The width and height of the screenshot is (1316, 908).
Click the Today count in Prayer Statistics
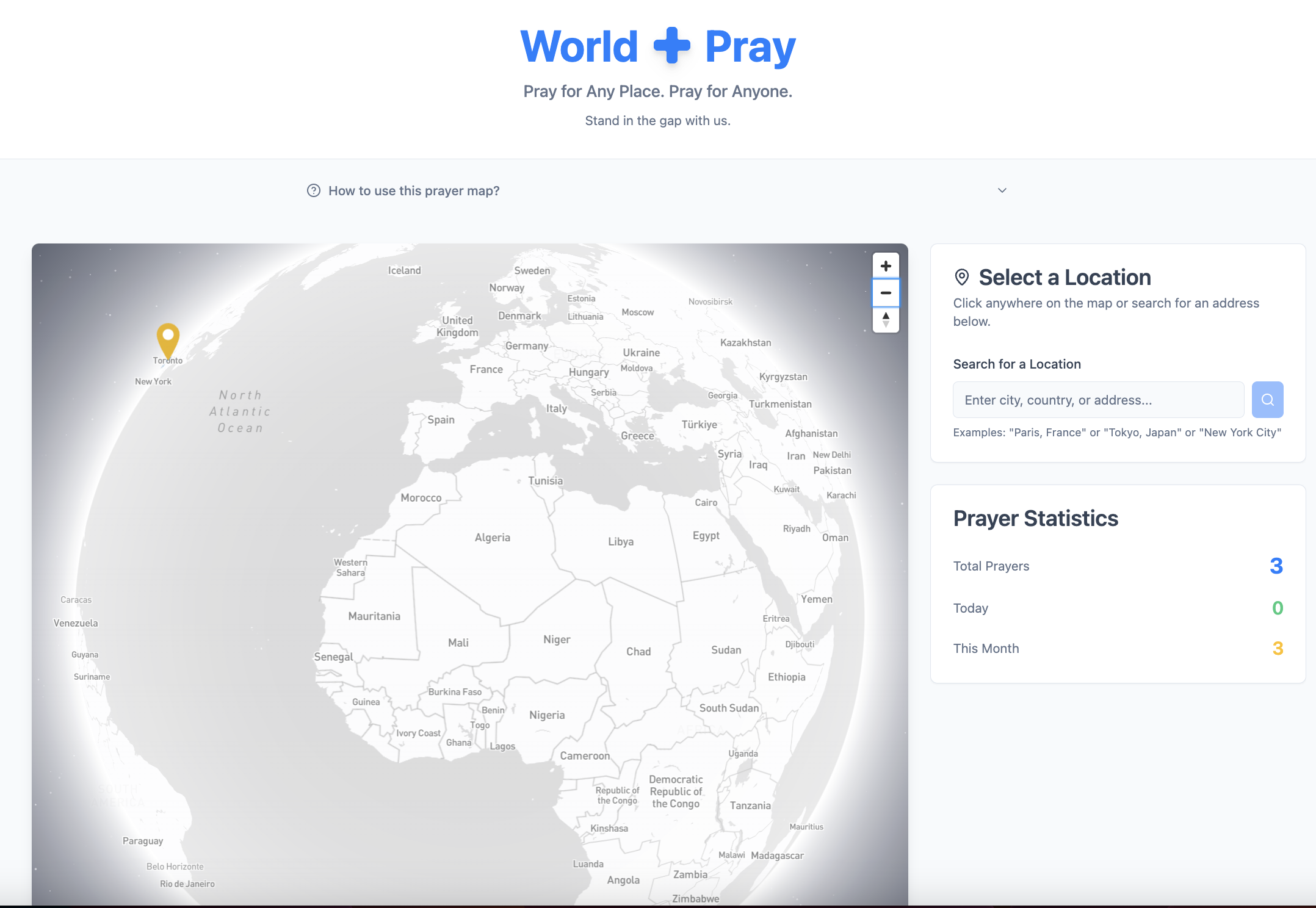click(x=1276, y=608)
